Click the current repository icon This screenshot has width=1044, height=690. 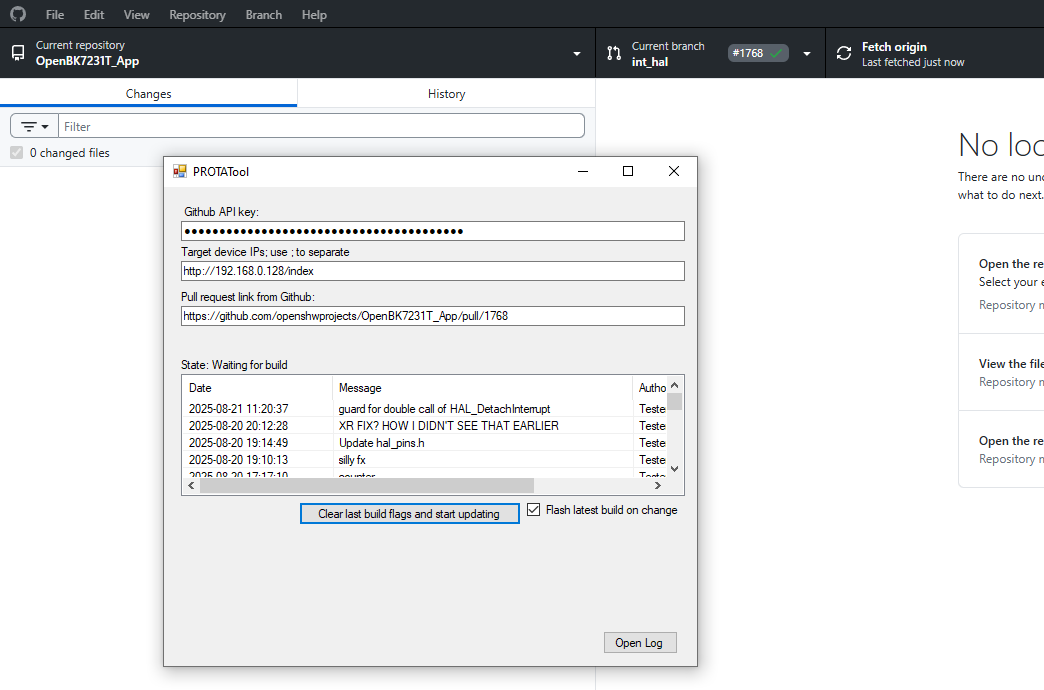(18, 53)
